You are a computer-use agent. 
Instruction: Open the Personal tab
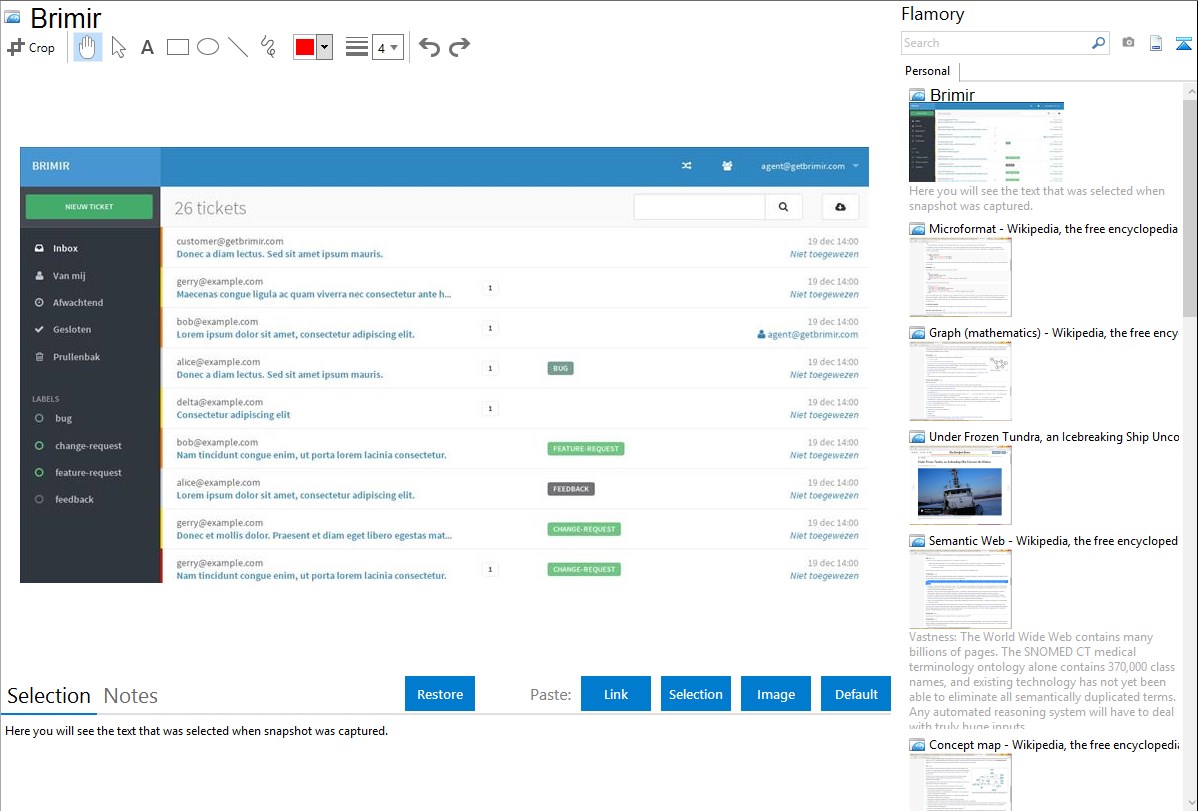[928, 70]
